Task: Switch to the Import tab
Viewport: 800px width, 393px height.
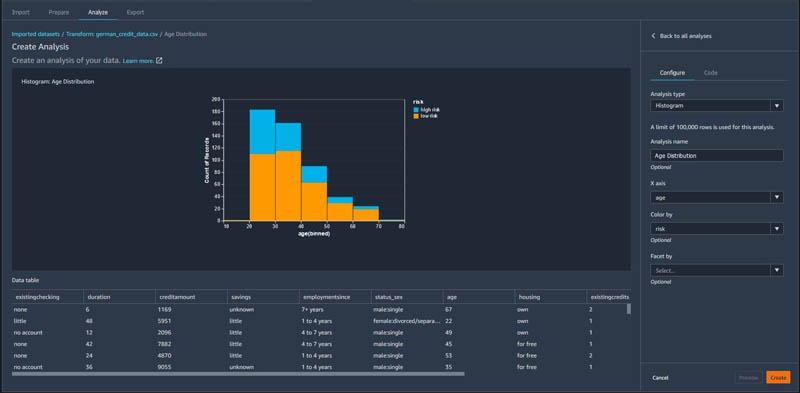Action: coord(21,12)
